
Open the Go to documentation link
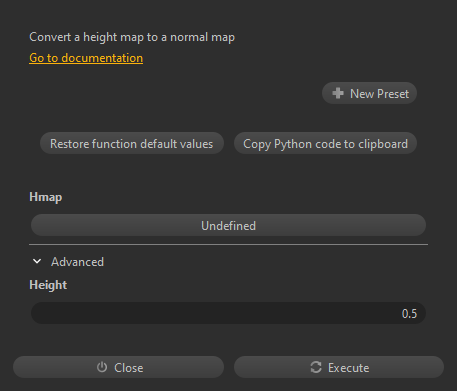[86, 58]
